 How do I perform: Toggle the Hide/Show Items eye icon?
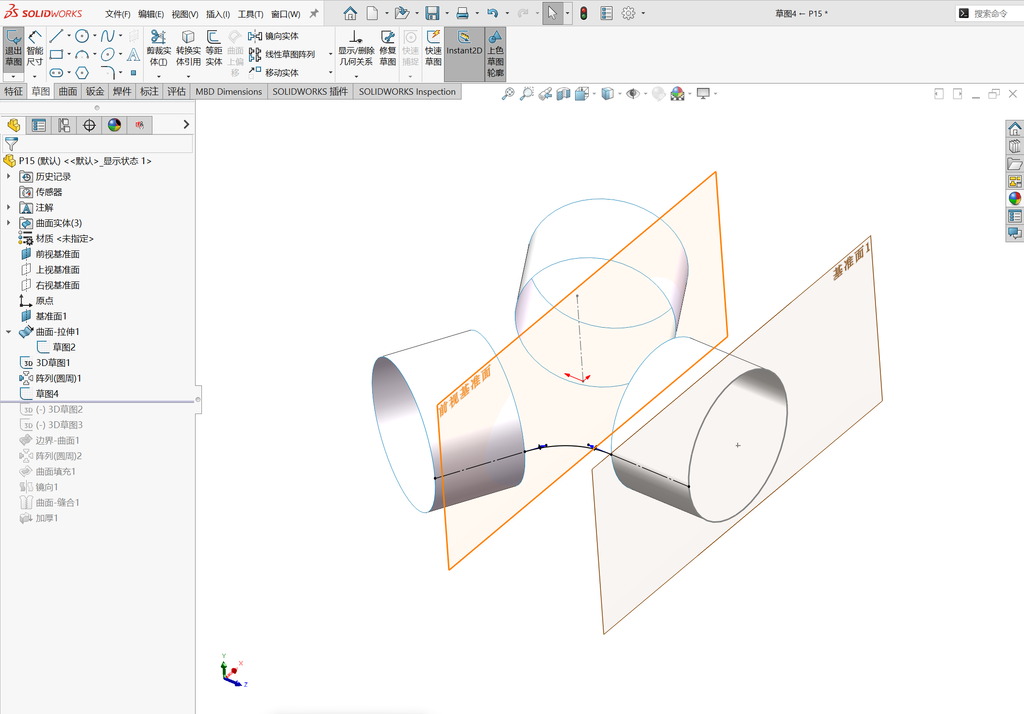click(x=632, y=94)
